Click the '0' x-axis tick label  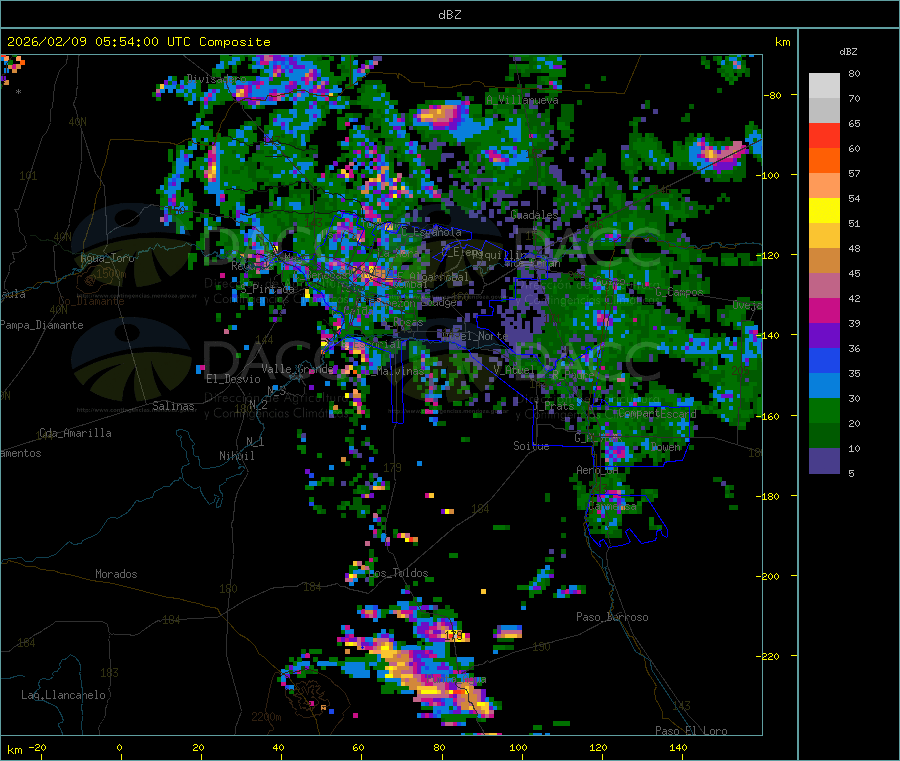(x=119, y=747)
